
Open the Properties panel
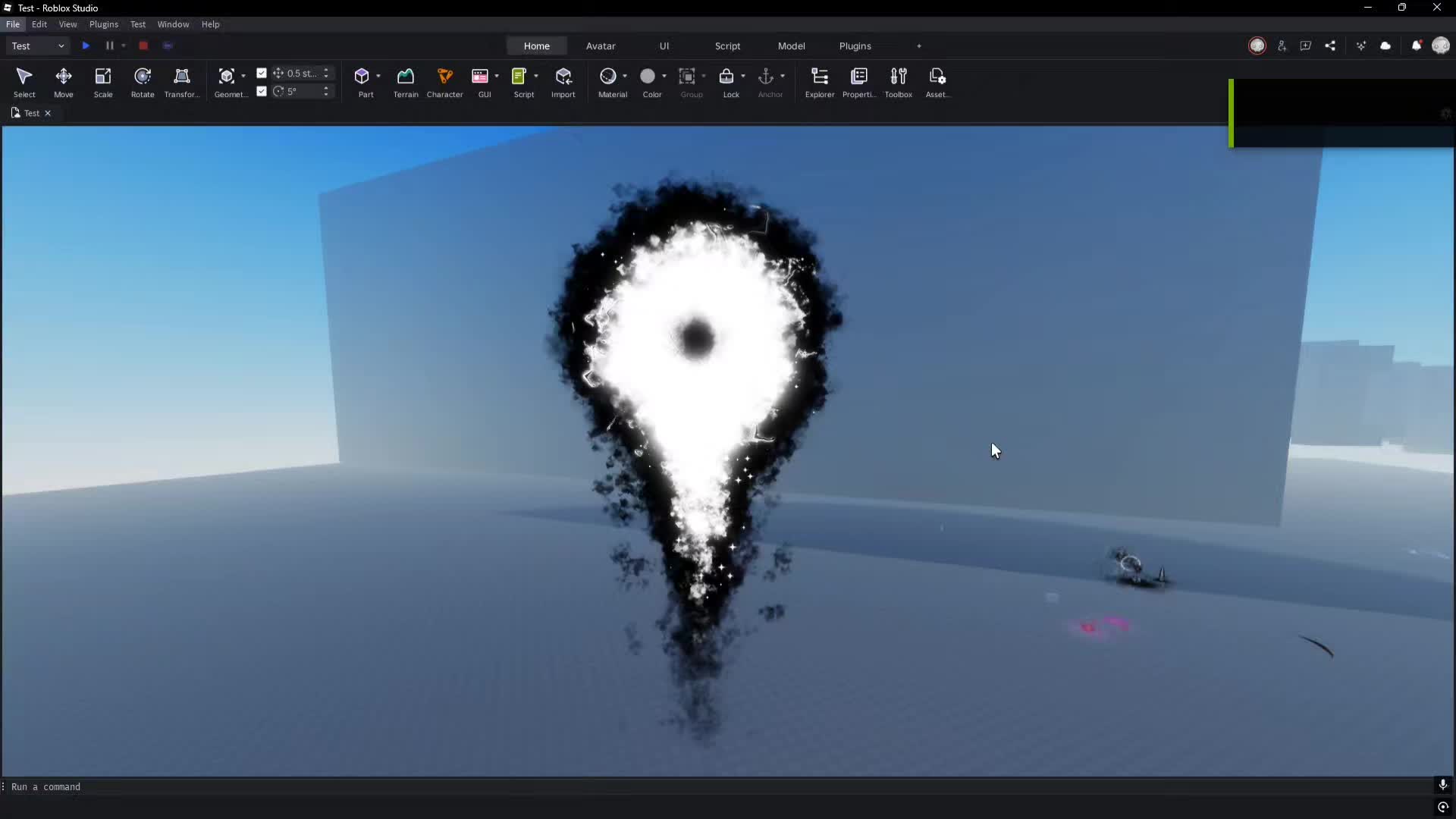[x=859, y=83]
